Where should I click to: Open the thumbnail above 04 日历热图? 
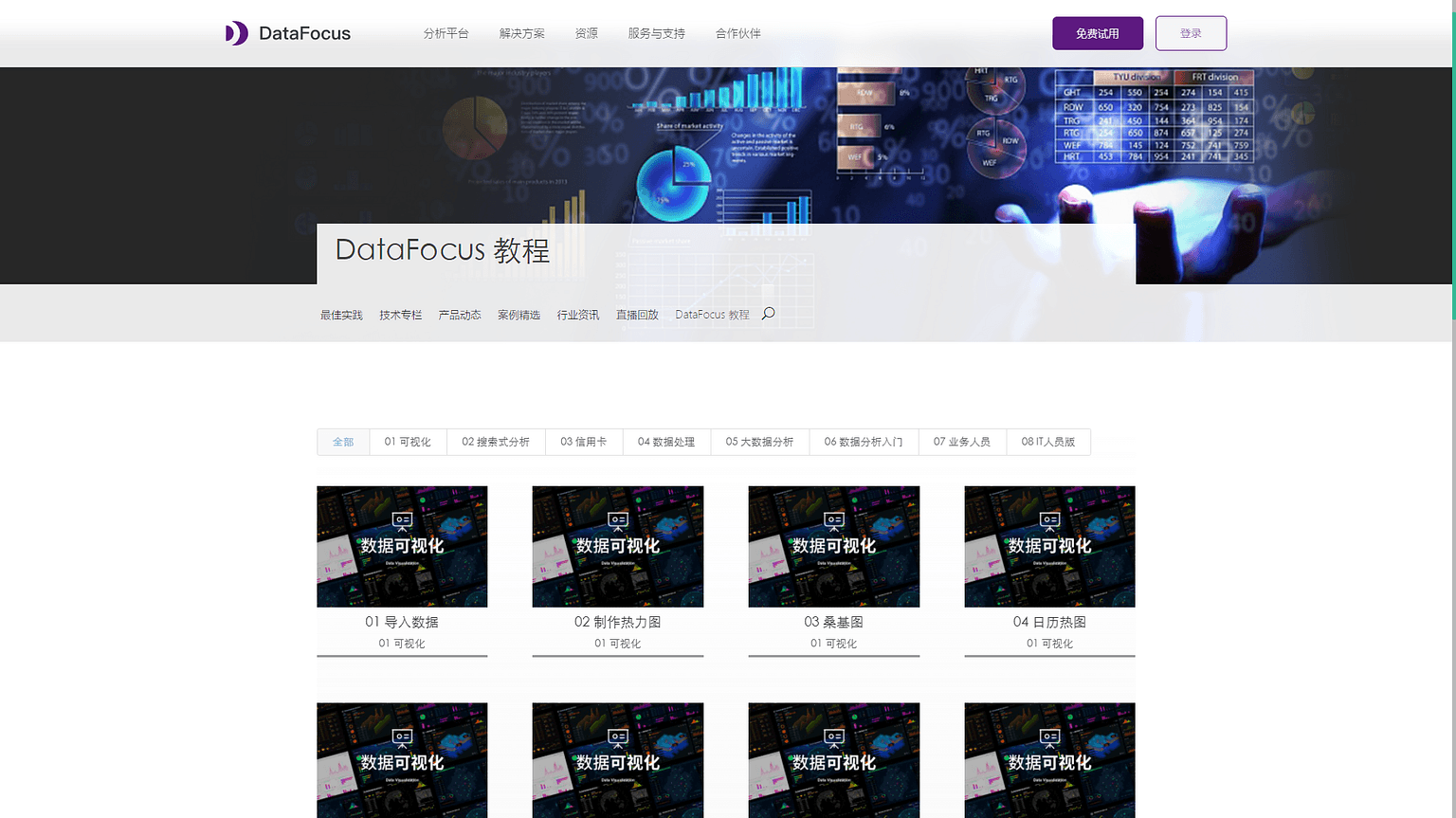(1049, 547)
